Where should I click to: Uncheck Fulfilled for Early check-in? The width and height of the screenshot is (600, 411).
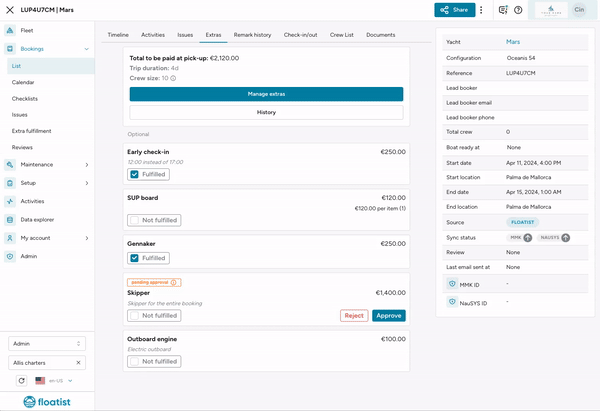(x=134, y=174)
